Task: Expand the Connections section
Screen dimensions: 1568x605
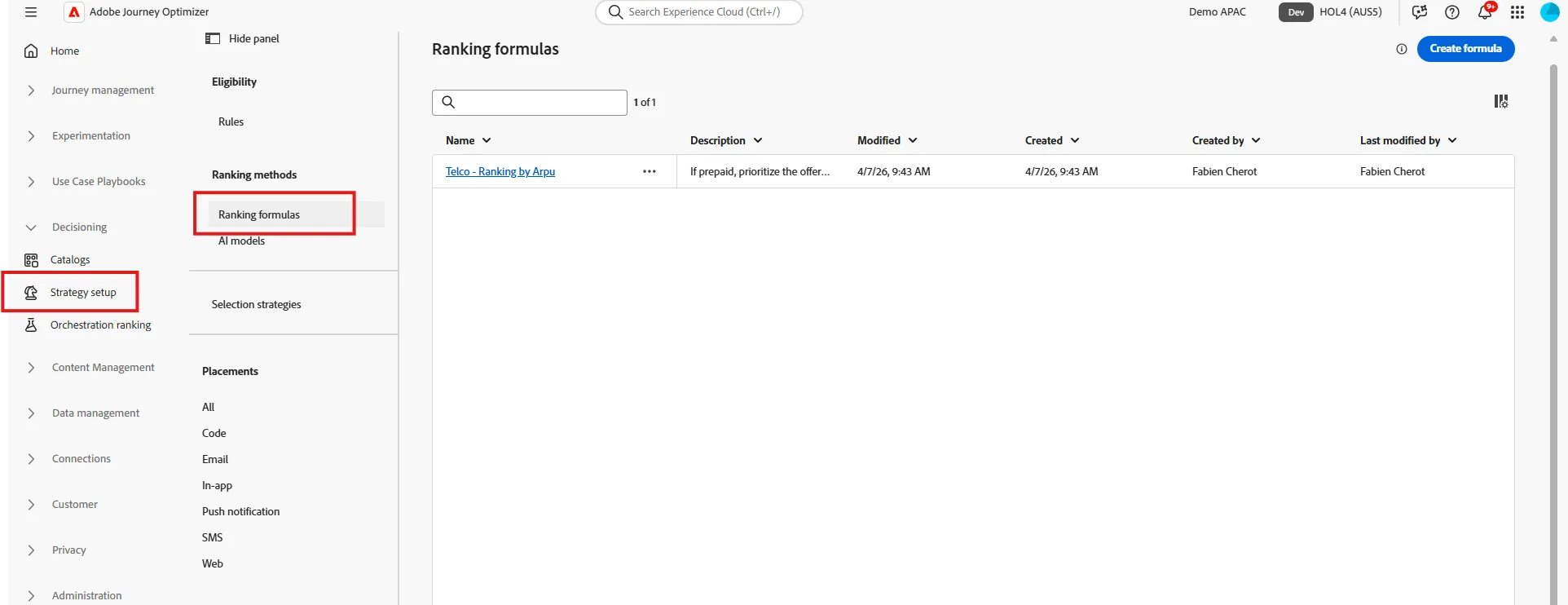Action: (x=31, y=459)
